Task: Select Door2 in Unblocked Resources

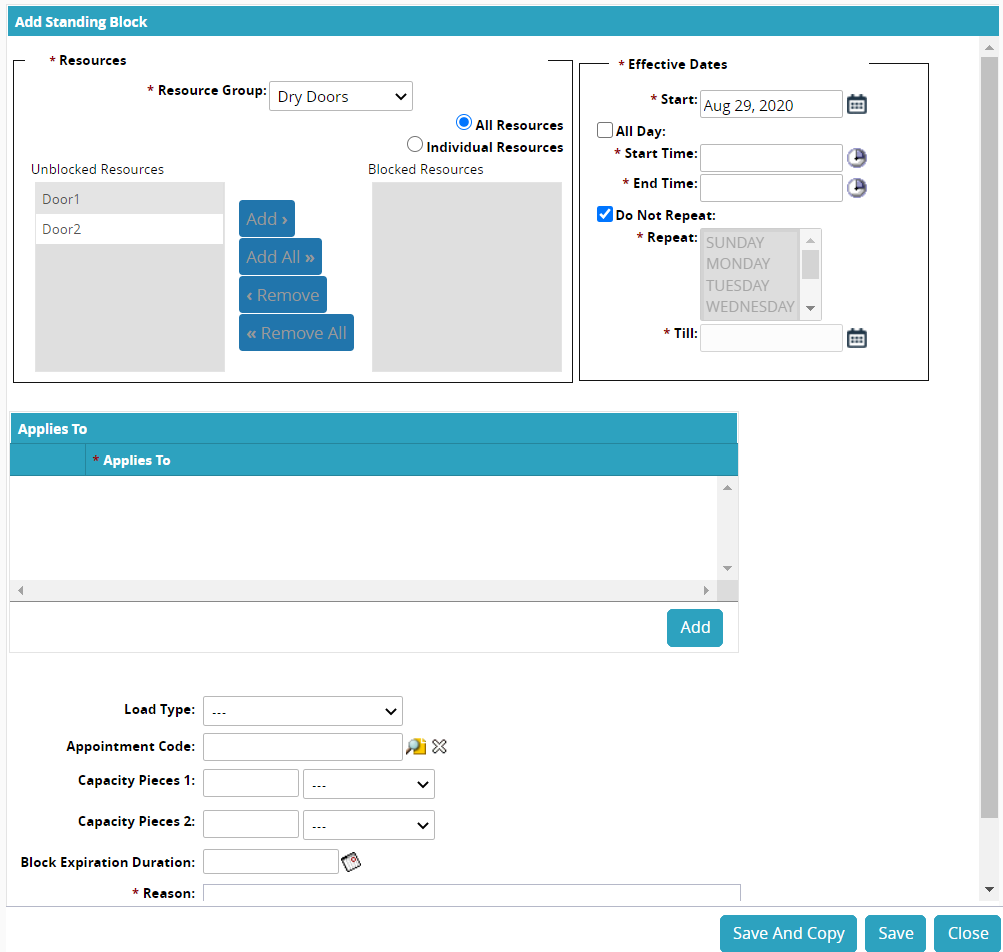Action: click(129, 229)
